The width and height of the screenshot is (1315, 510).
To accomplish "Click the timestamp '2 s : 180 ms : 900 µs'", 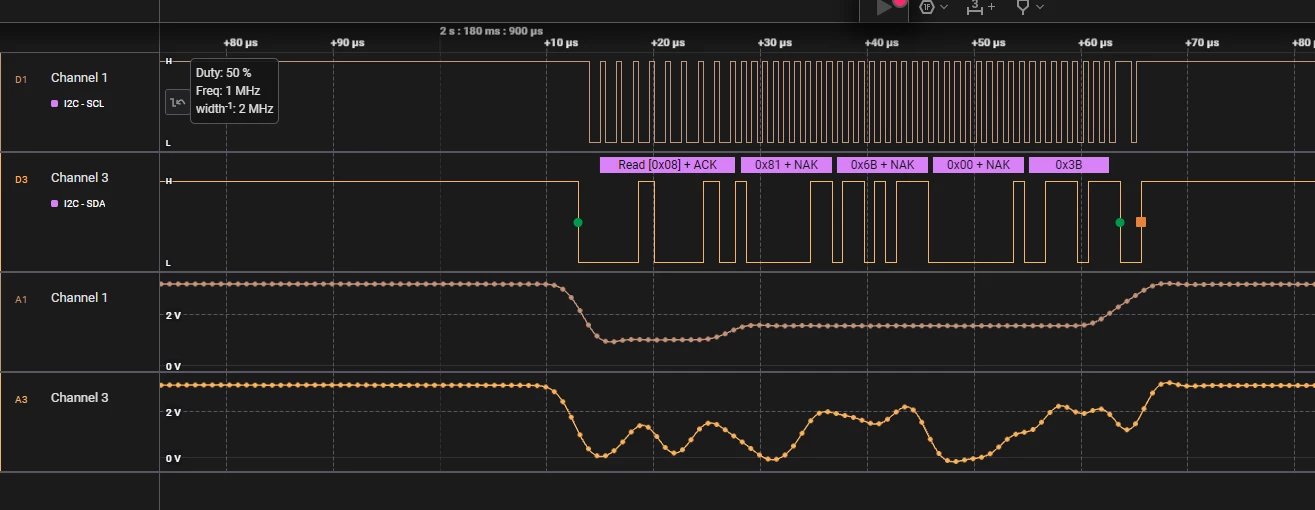I will [x=491, y=31].
